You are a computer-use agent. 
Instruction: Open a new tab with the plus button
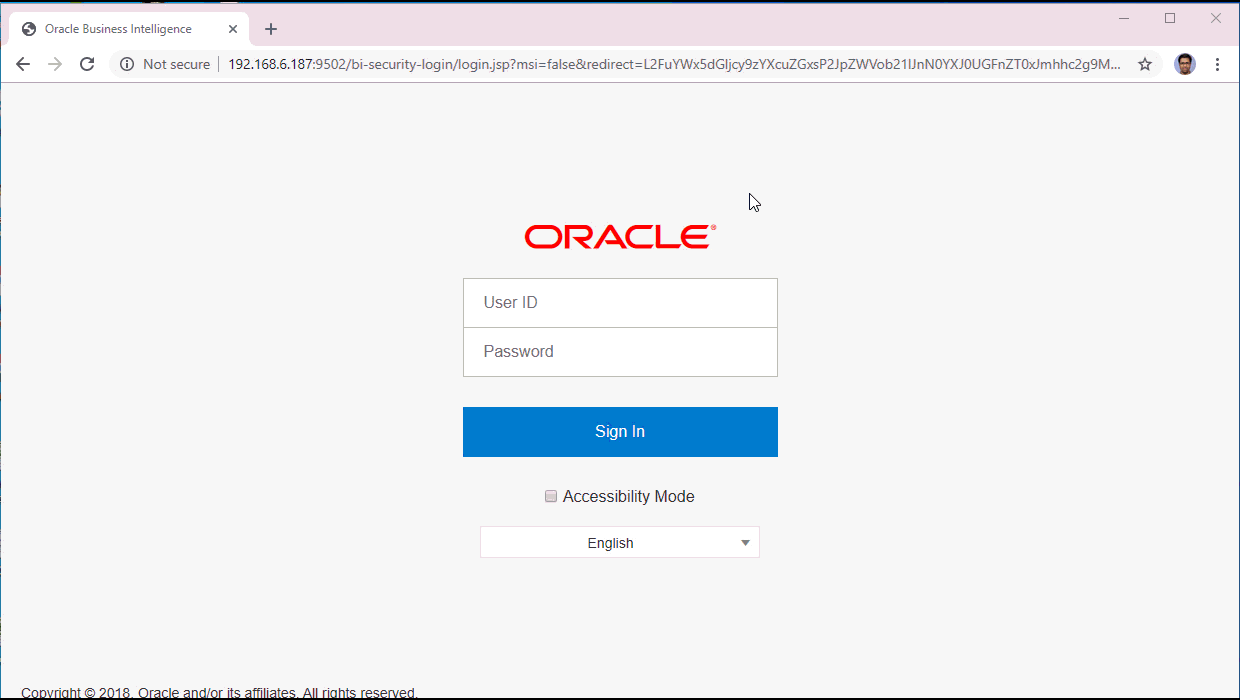coord(271,29)
